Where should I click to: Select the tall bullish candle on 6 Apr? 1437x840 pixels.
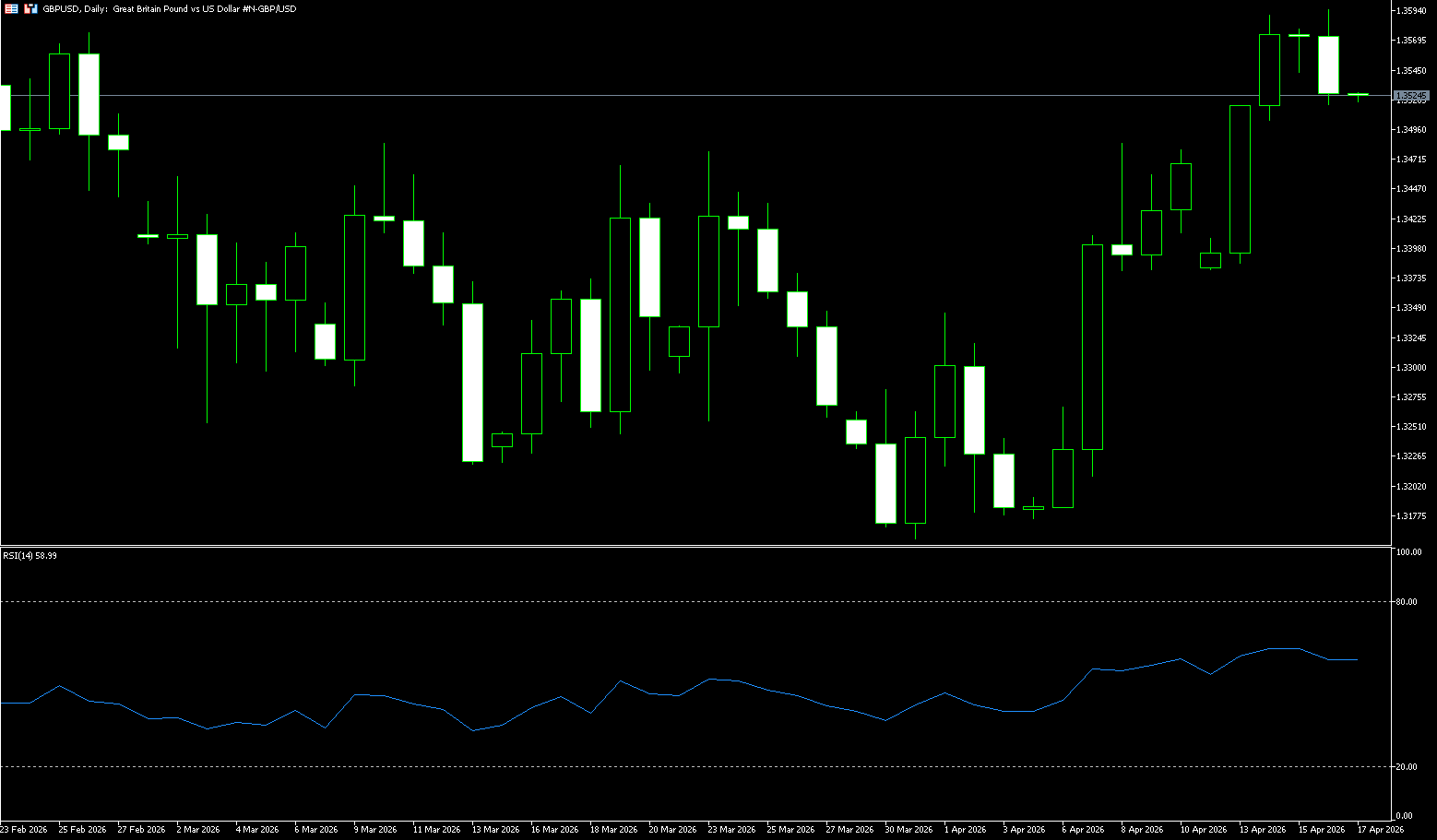(1092, 347)
